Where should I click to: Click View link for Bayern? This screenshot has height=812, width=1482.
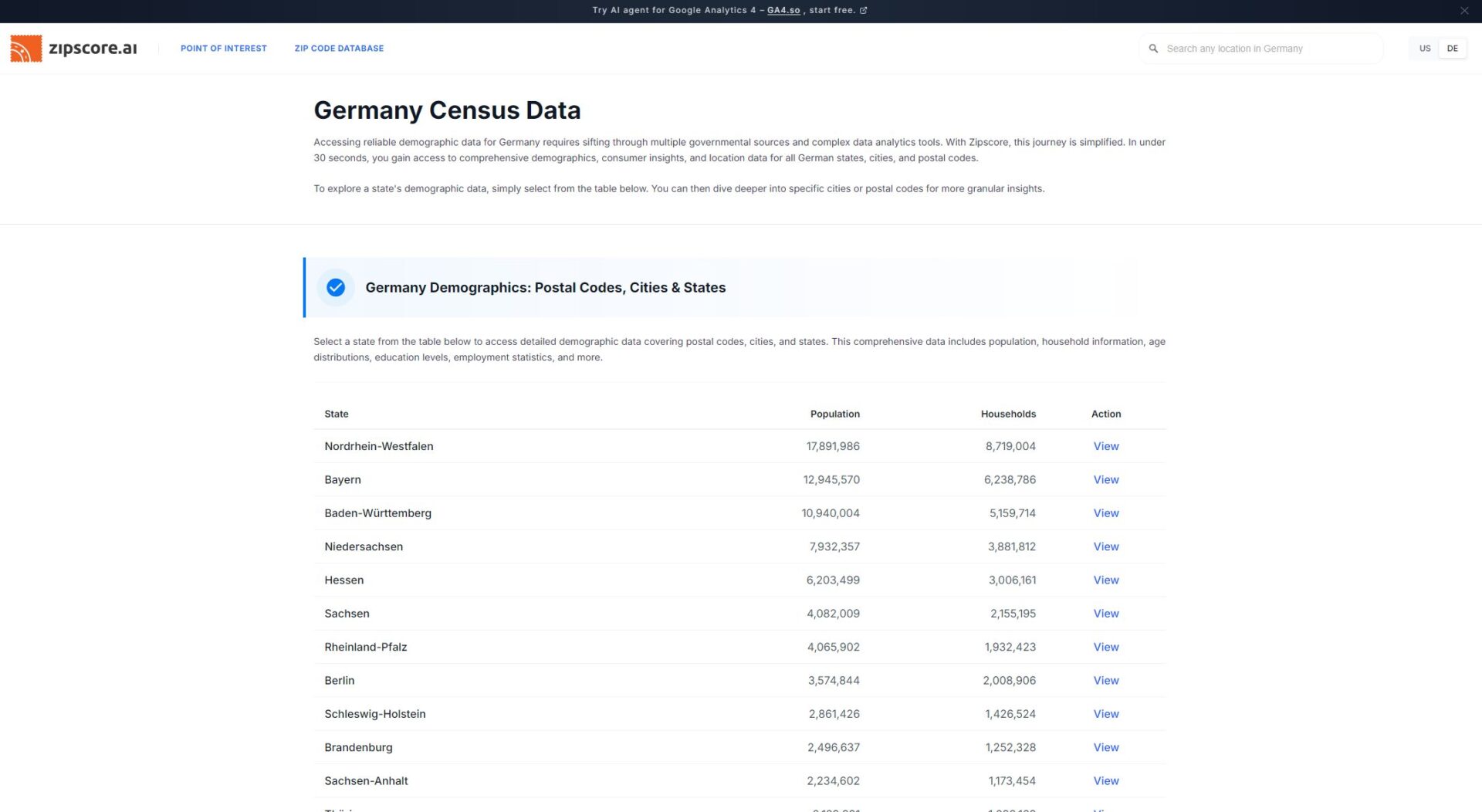(1105, 479)
